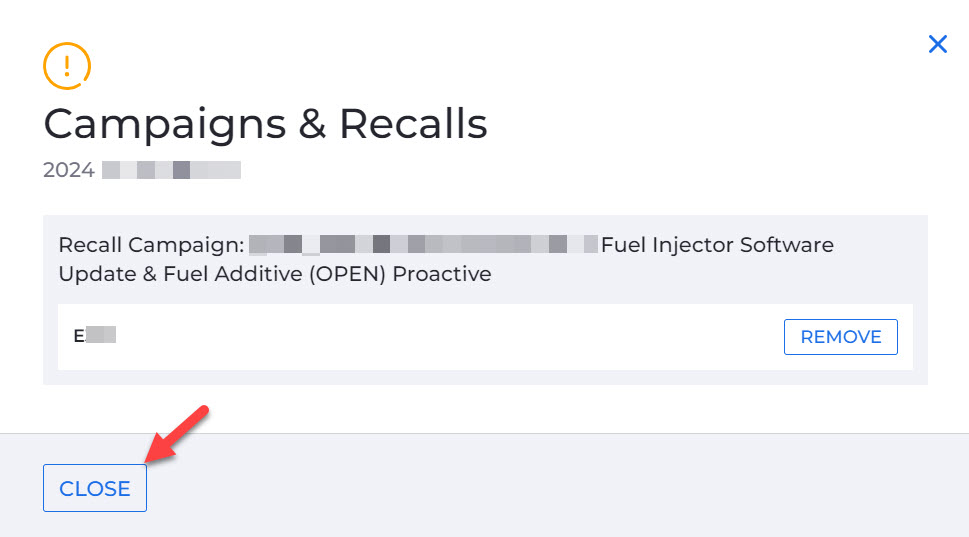Click the Update & Fuel Additive text
The height and width of the screenshot is (537, 969).
[x=181, y=274]
